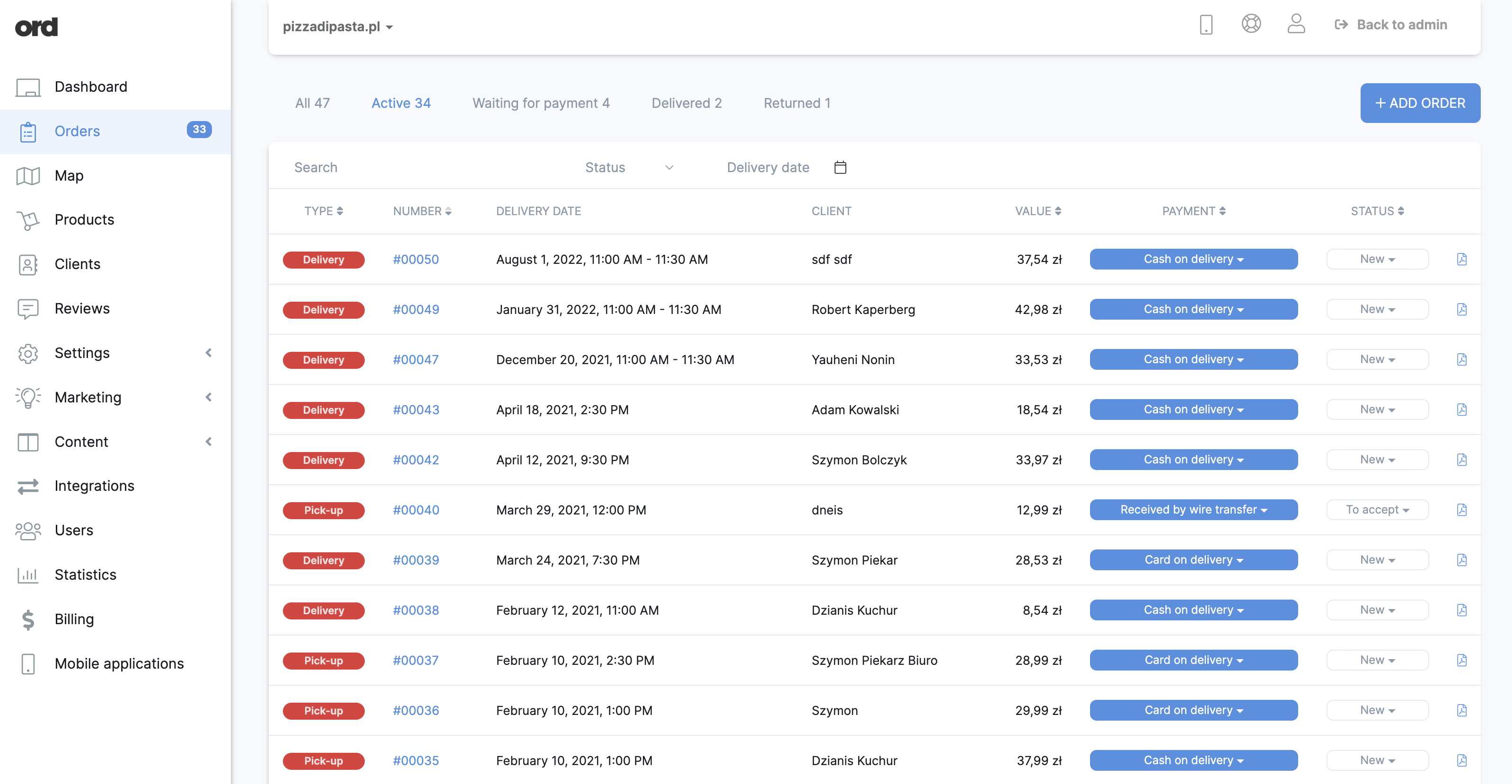Open the pizzadipasta.pl site selector
Image resolution: width=1512 pixels, height=784 pixels.
[337, 26]
